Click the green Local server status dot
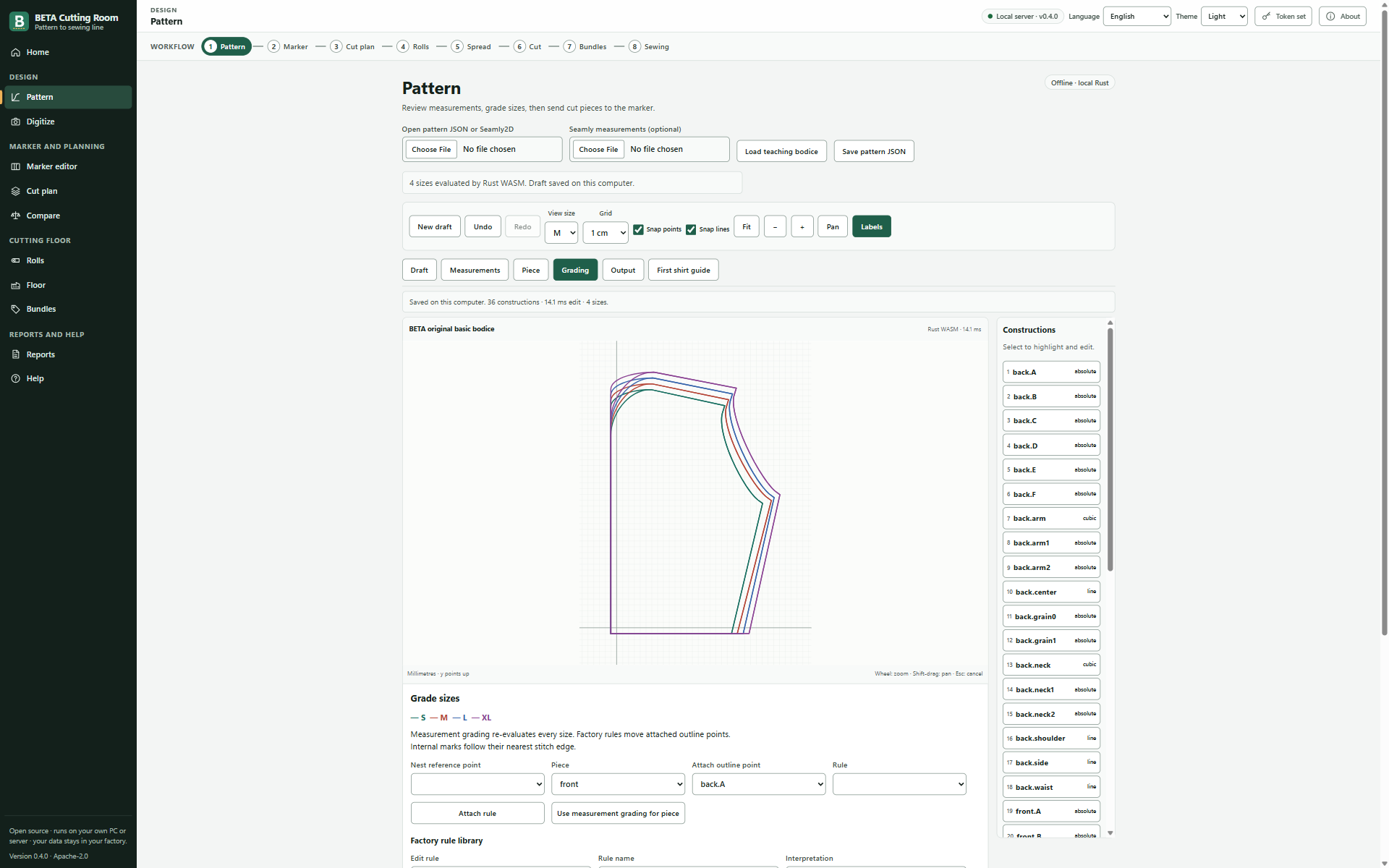 pyautogui.click(x=990, y=16)
